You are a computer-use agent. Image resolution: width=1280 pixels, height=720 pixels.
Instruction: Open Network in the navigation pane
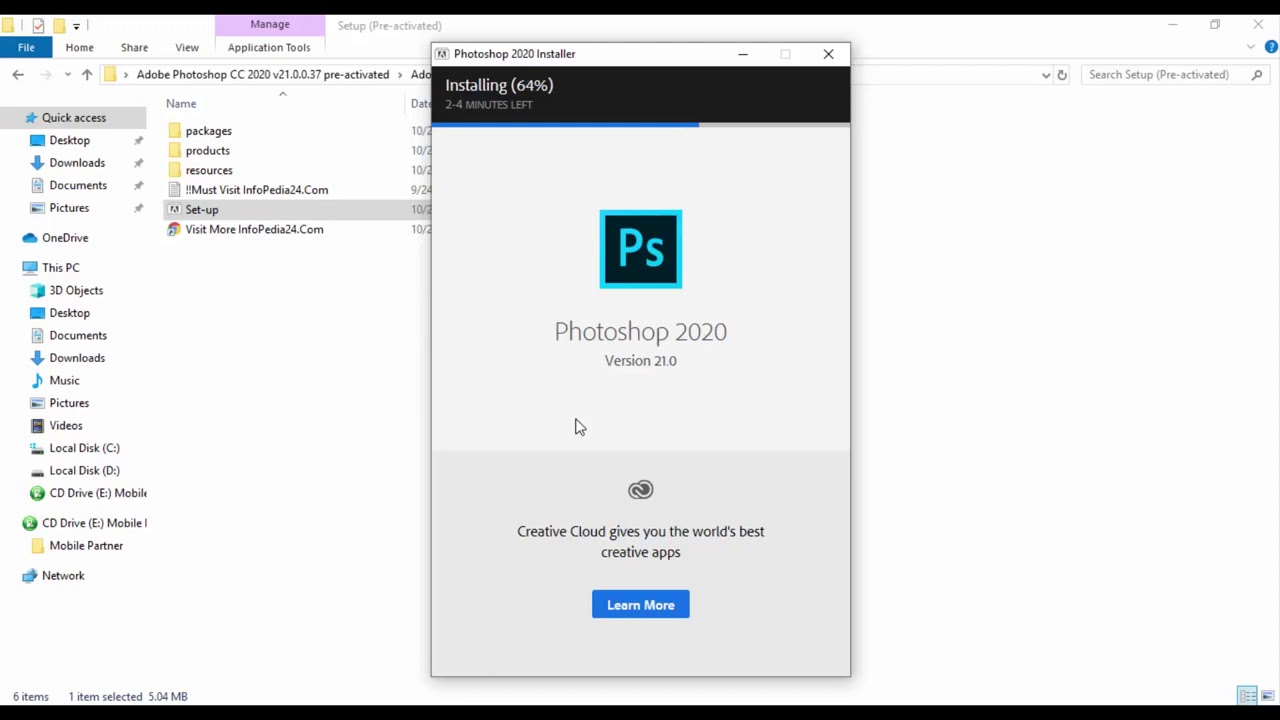pos(63,576)
